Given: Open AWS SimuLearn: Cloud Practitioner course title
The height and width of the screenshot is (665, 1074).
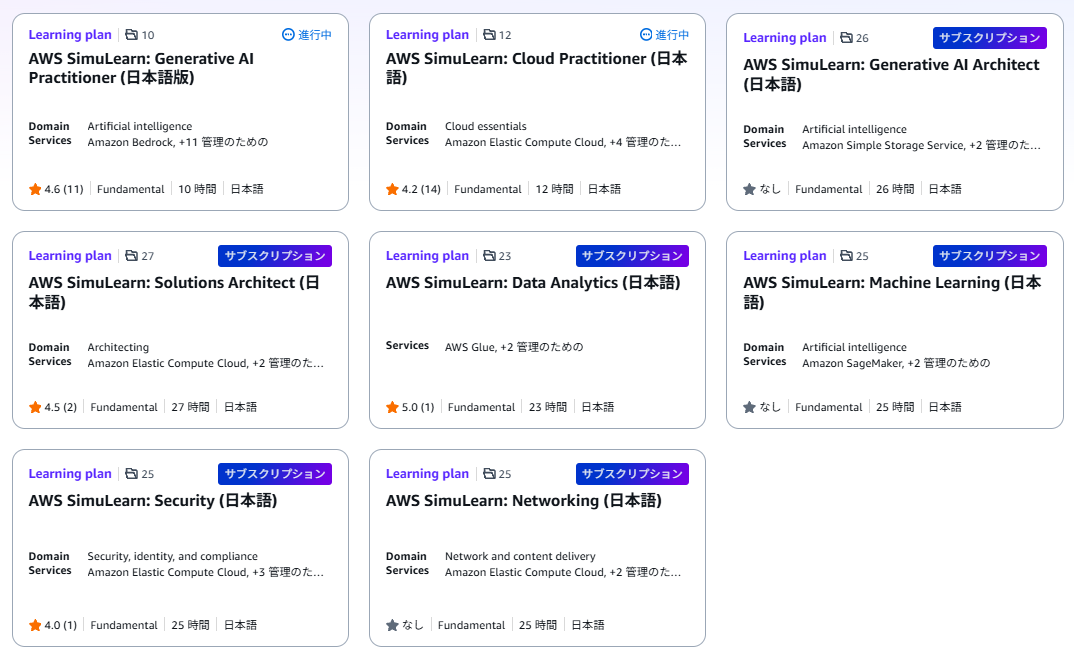Looking at the screenshot, I should (536, 68).
